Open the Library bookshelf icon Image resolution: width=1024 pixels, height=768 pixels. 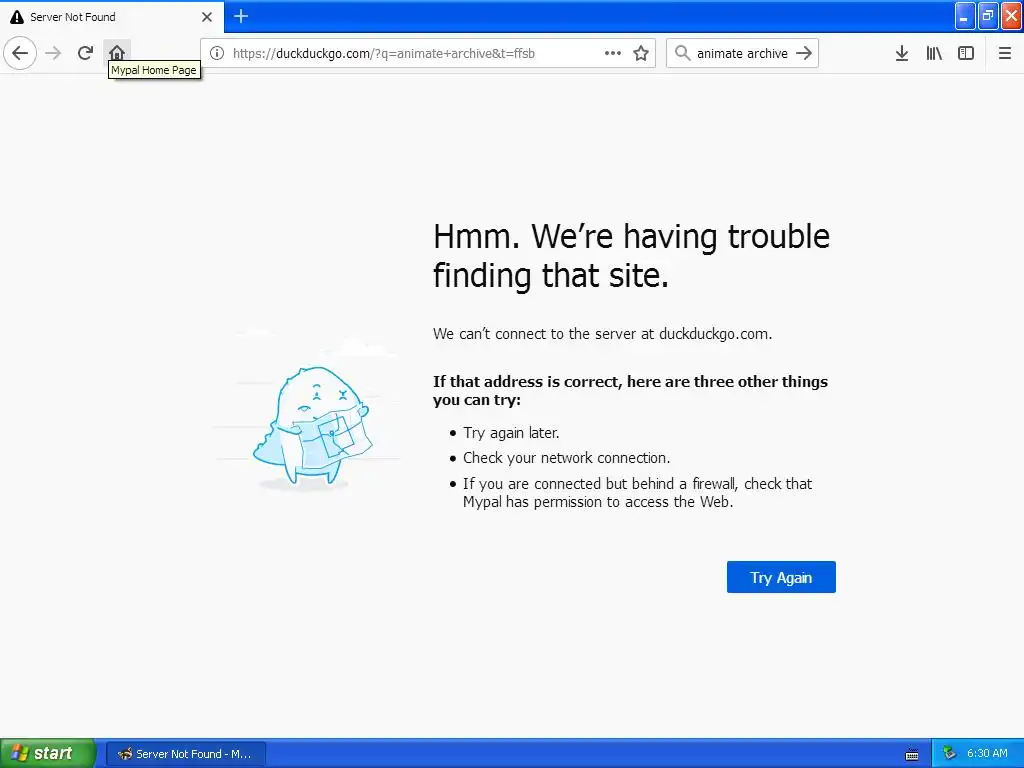pos(934,54)
